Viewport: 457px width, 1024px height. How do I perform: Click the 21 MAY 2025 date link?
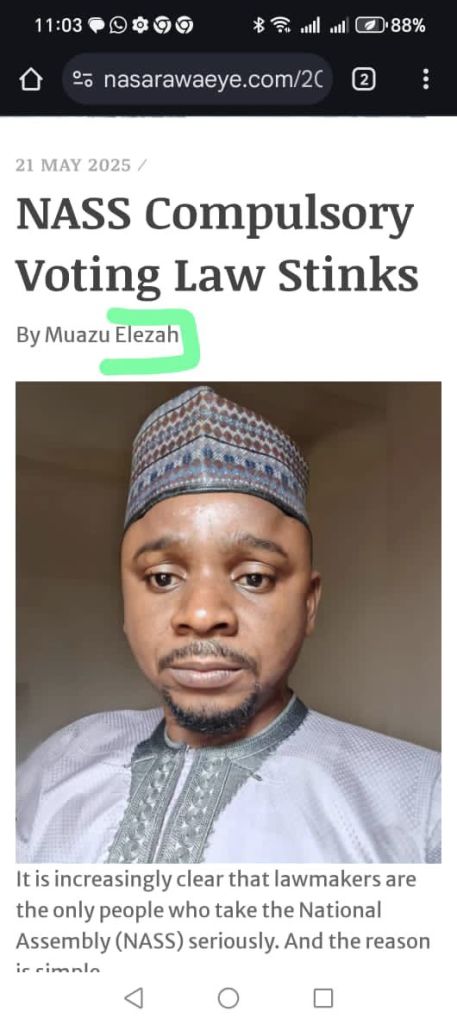click(x=73, y=165)
